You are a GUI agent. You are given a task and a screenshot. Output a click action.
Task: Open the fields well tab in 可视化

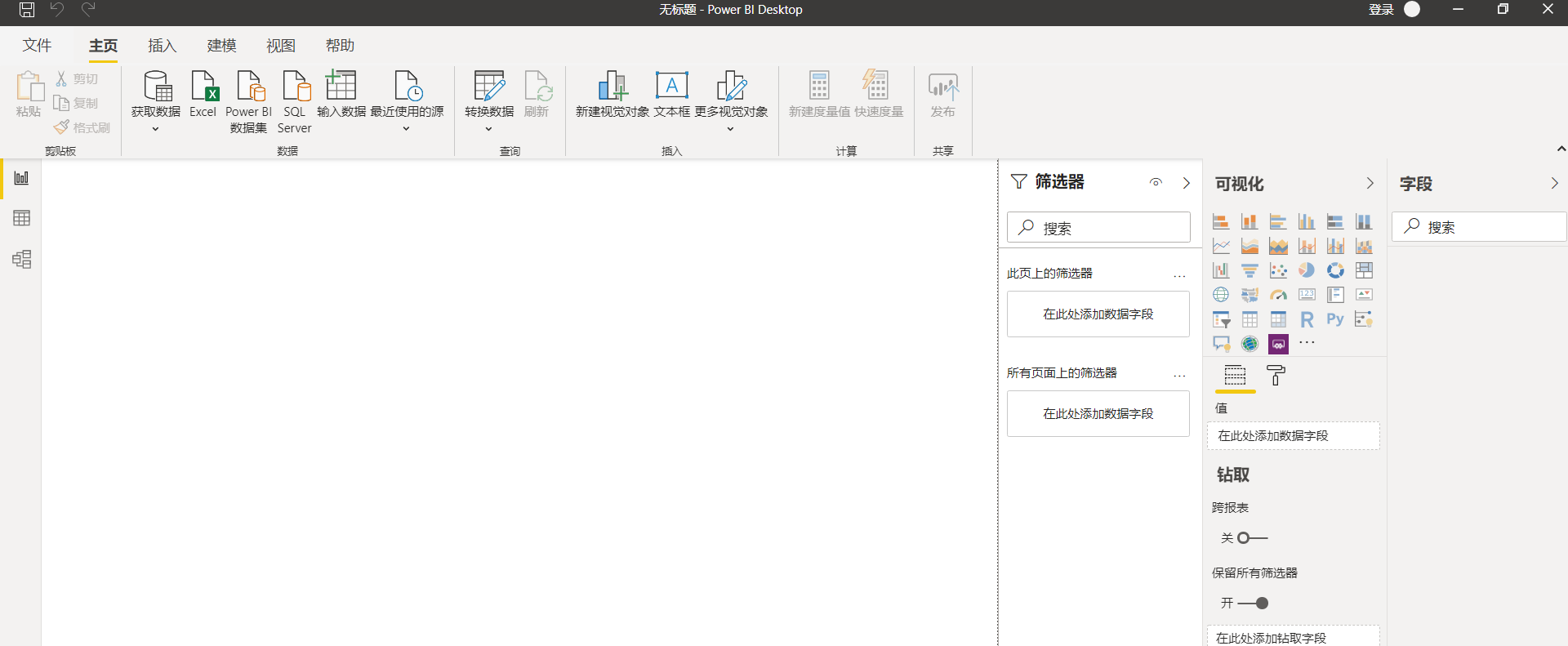coord(1235,376)
